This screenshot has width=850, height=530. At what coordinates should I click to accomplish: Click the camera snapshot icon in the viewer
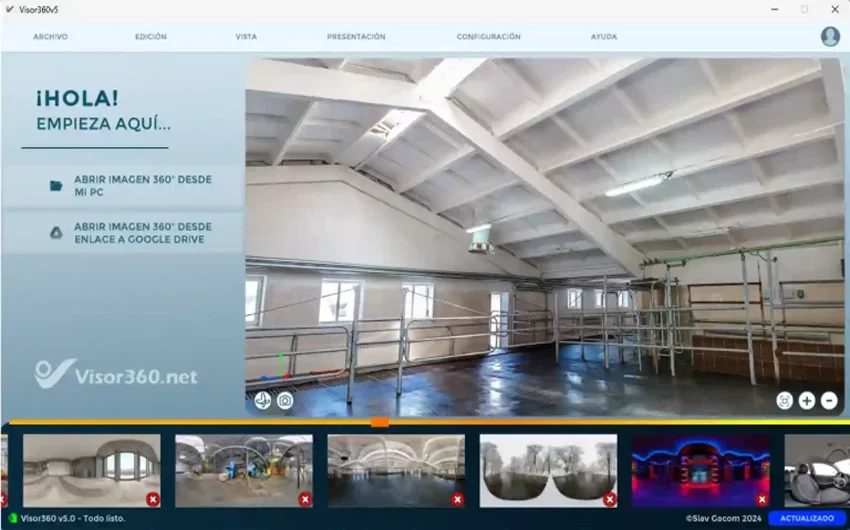pos(285,400)
